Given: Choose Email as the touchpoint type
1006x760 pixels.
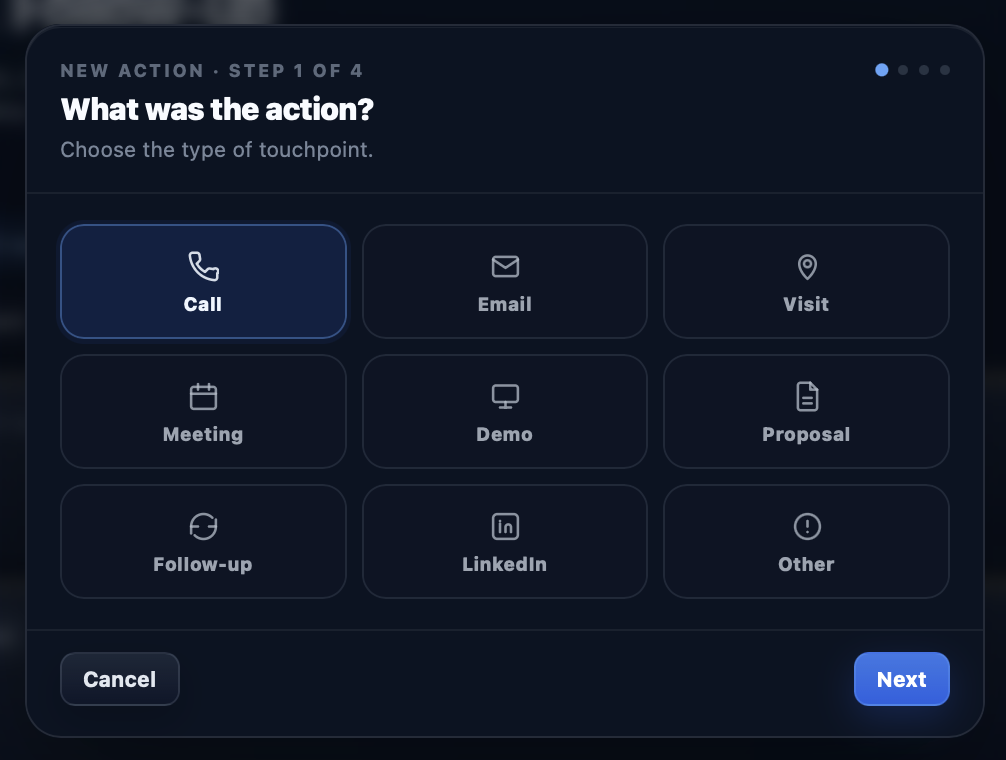Looking at the screenshot, I should tap(504, 281).
